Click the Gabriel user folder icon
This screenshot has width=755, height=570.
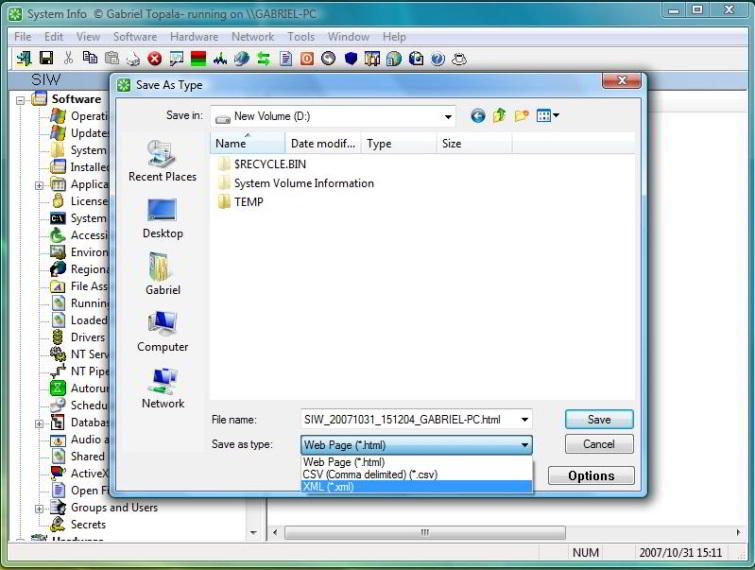pos(162,267)
